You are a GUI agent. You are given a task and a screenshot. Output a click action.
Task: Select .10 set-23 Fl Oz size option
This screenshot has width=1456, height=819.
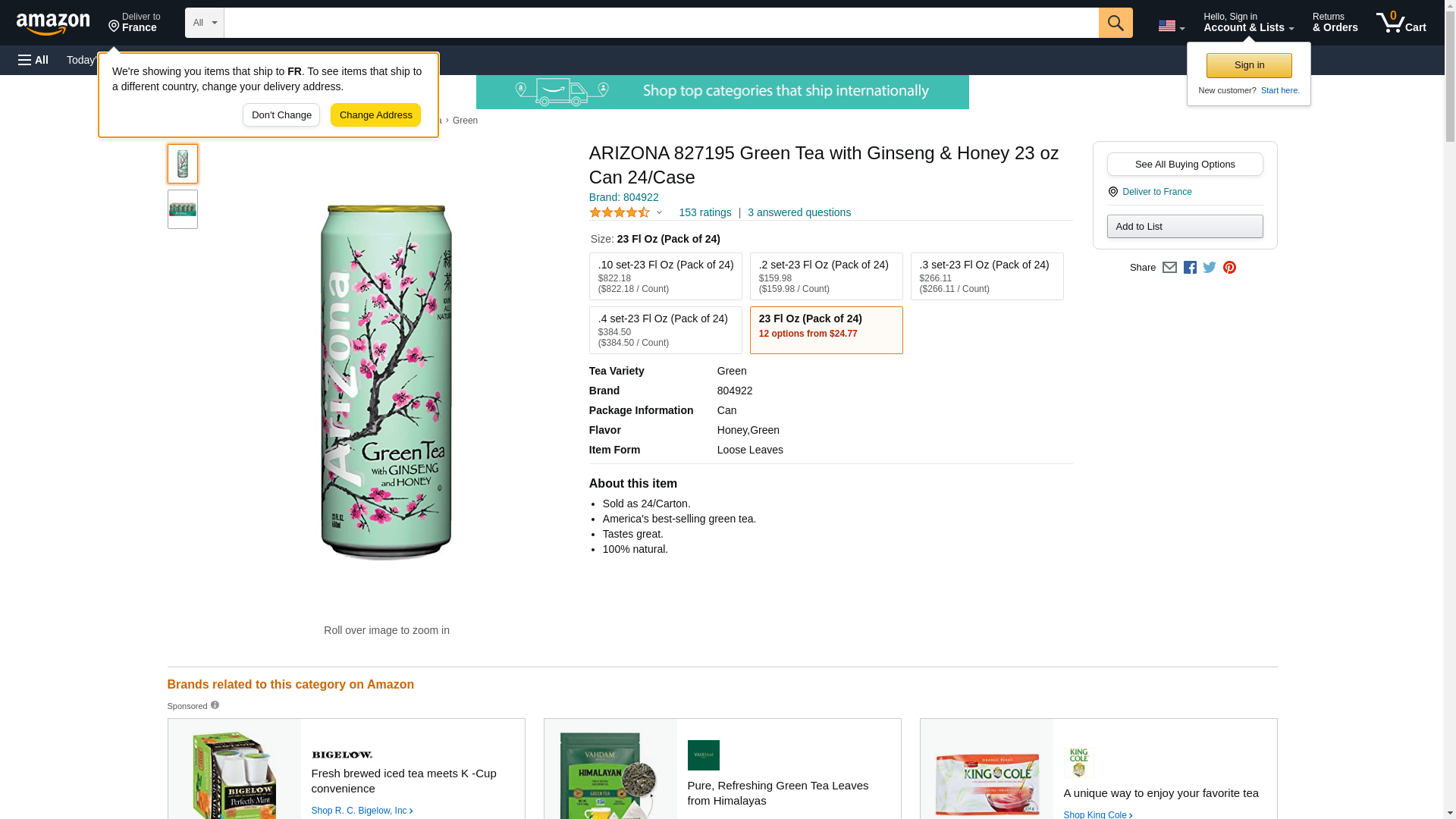(666, 276)
